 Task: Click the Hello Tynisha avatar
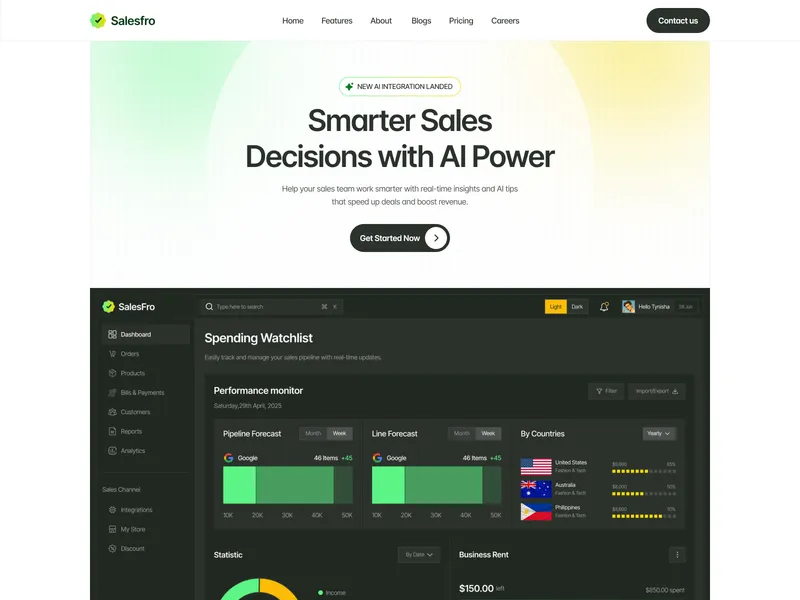[629, 307]
